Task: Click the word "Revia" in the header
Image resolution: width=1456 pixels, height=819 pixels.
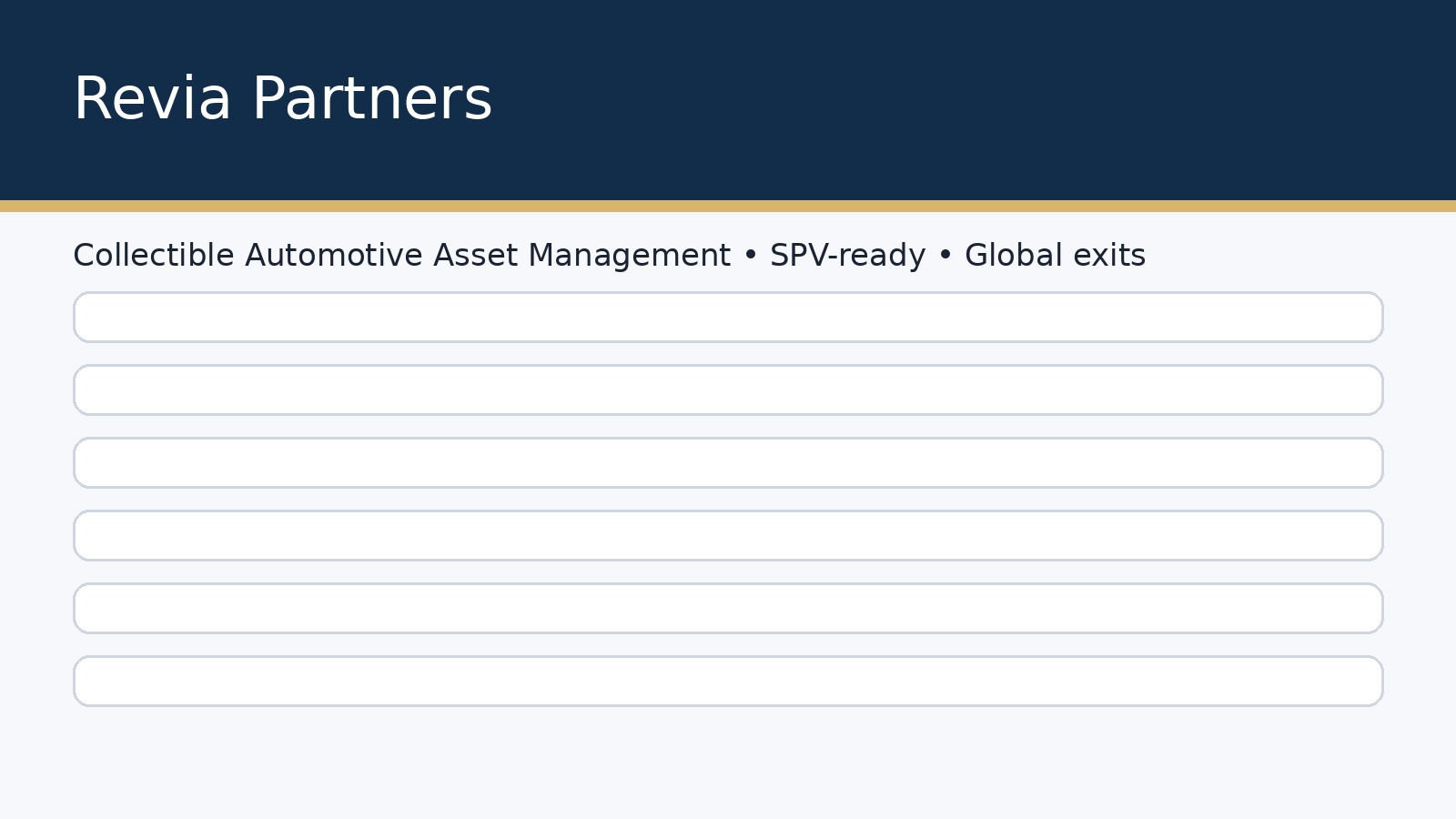Action: click(152, 99)
